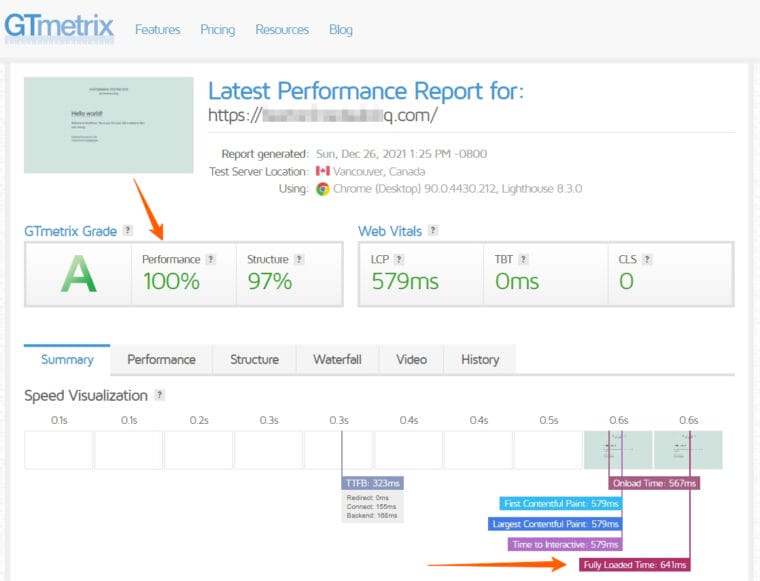Click help icon beside Performance score
Viewport: 760px width, 581px height.
click(211, 259)
